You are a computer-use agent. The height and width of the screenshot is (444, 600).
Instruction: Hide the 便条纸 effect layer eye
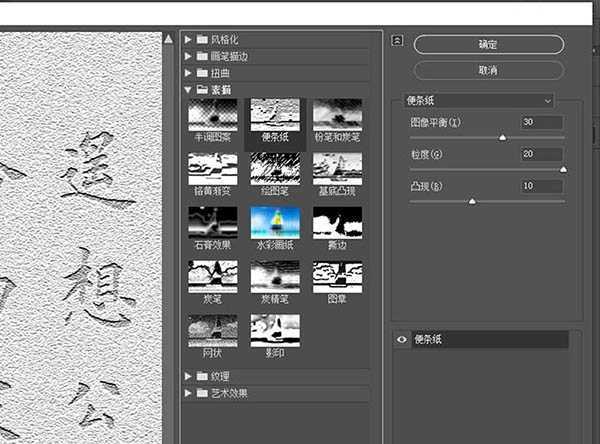tap(401, 340)
